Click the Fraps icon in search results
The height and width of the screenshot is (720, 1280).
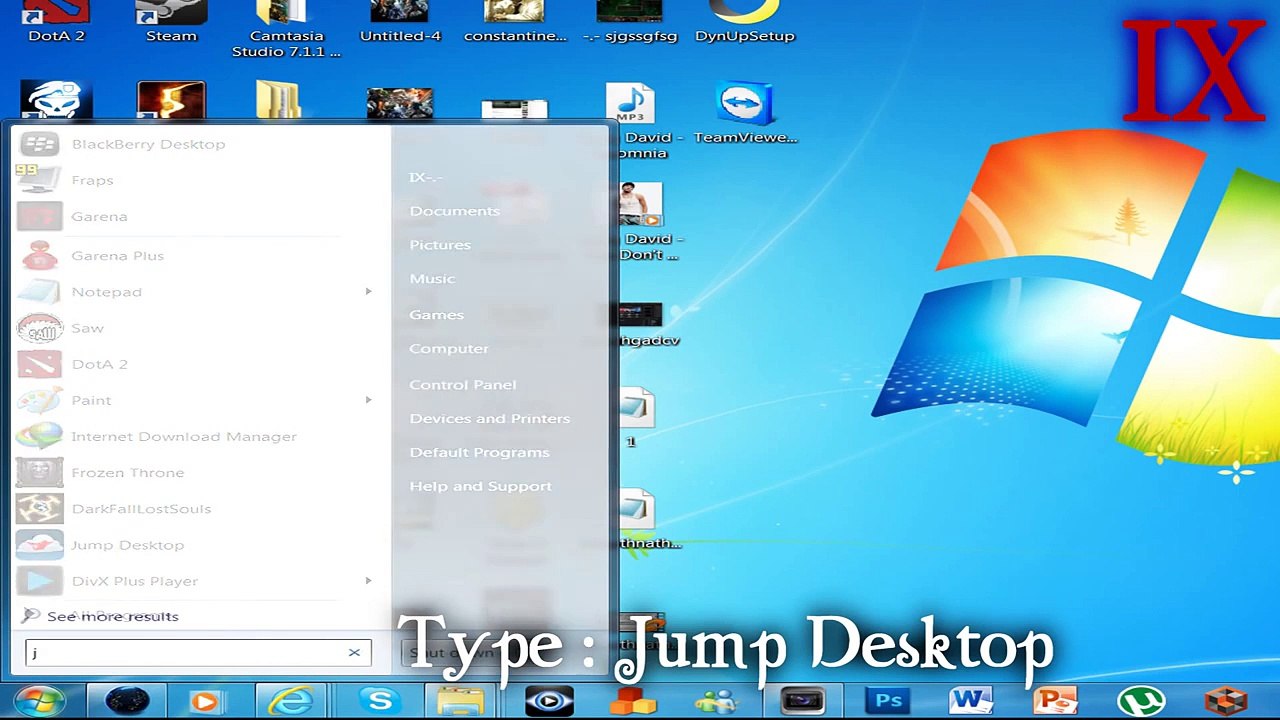(39, 180)
